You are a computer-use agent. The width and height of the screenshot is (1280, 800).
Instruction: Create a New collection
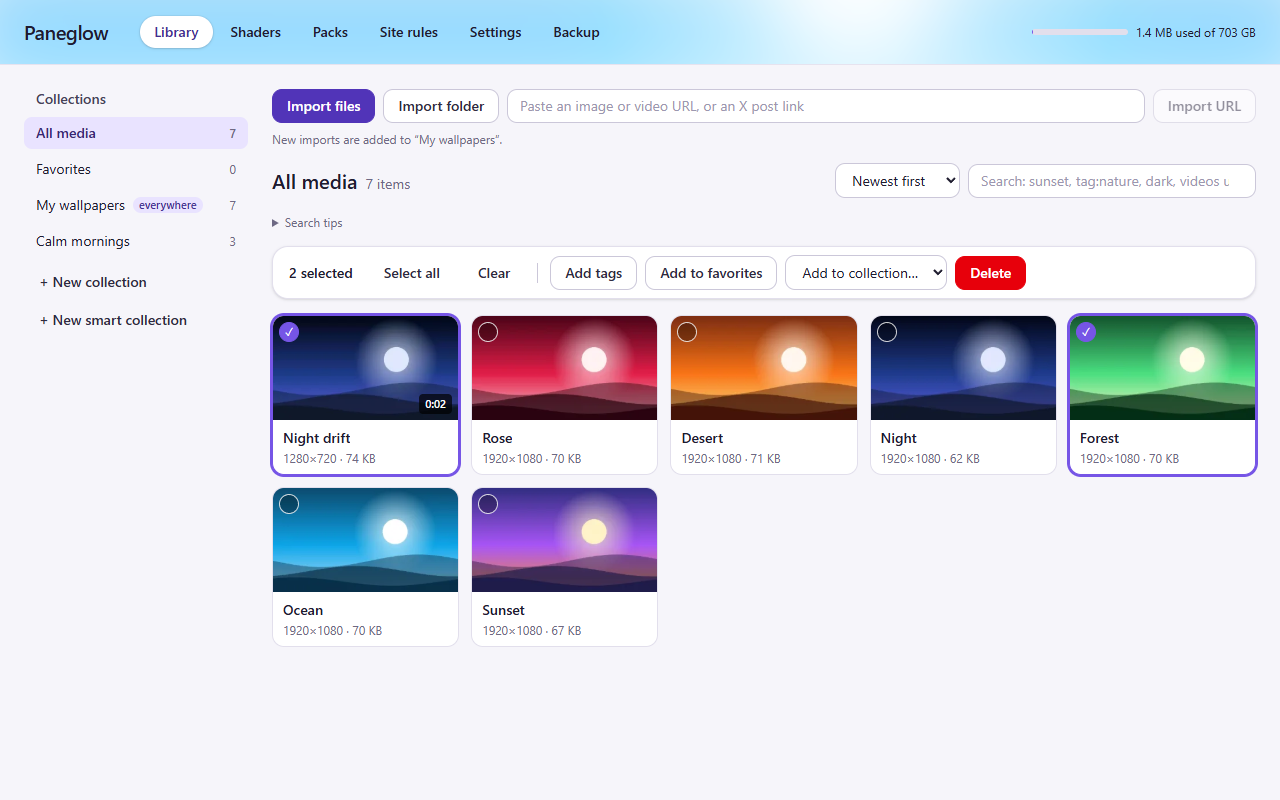[93, 282]
